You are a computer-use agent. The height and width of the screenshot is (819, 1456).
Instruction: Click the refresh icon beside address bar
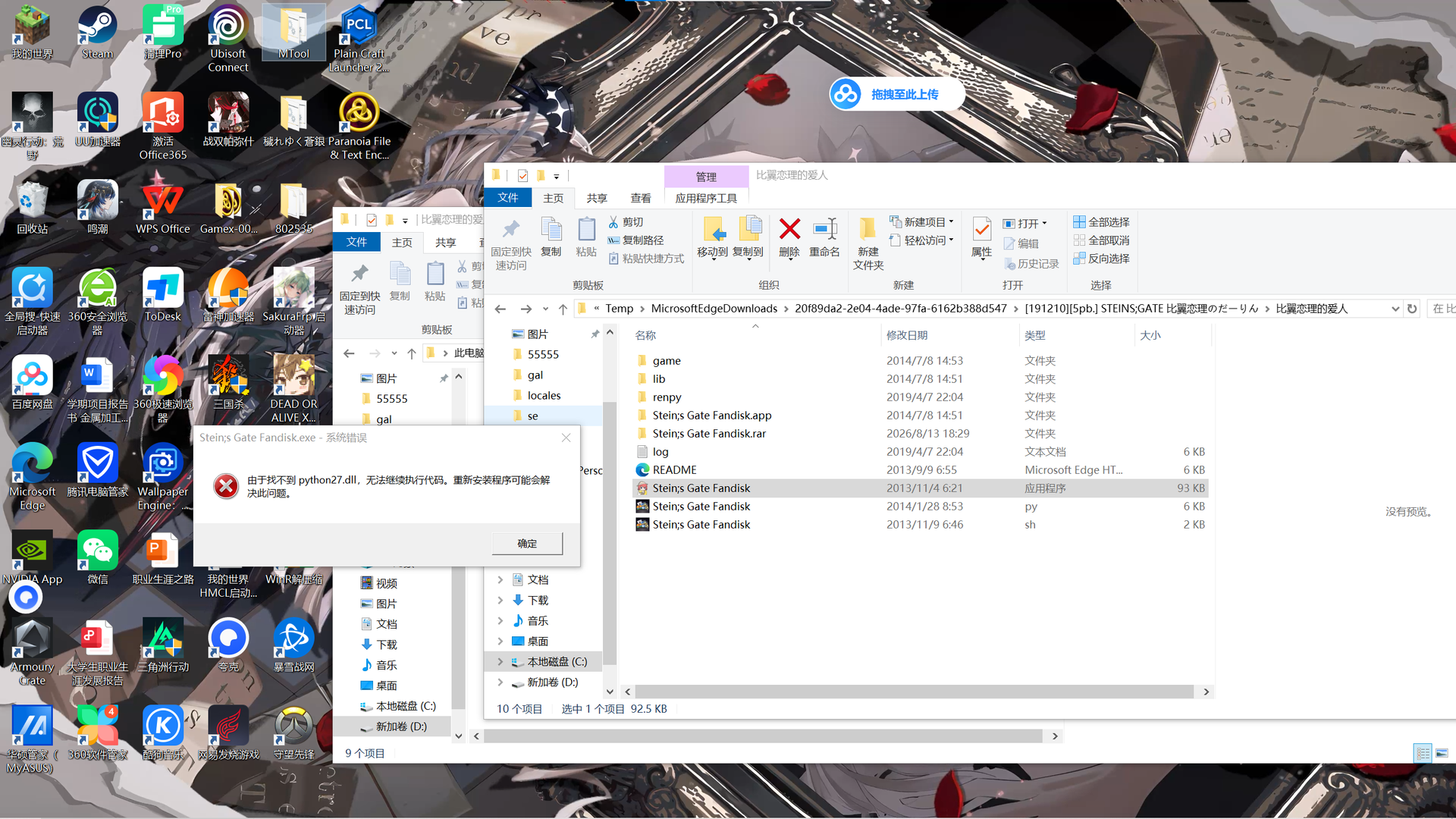1412,309
